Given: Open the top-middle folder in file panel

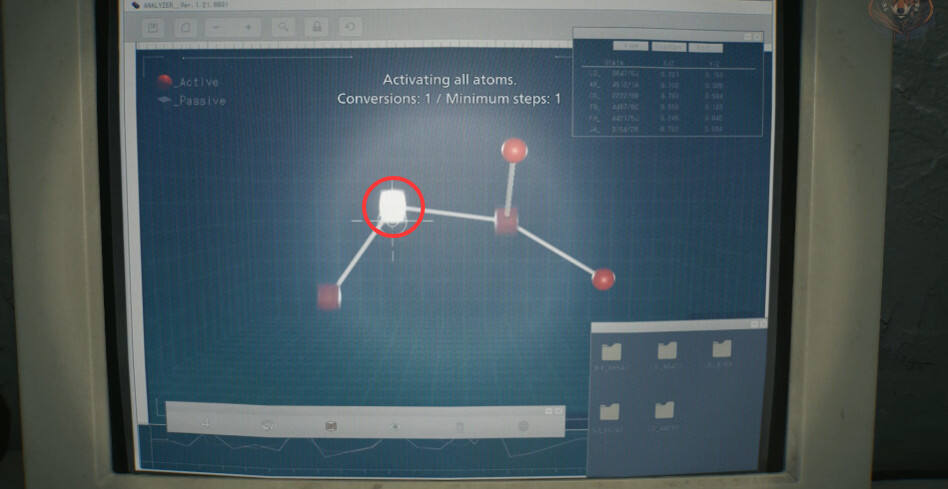Looking at the screenshot, I should [x=666, y=350].
